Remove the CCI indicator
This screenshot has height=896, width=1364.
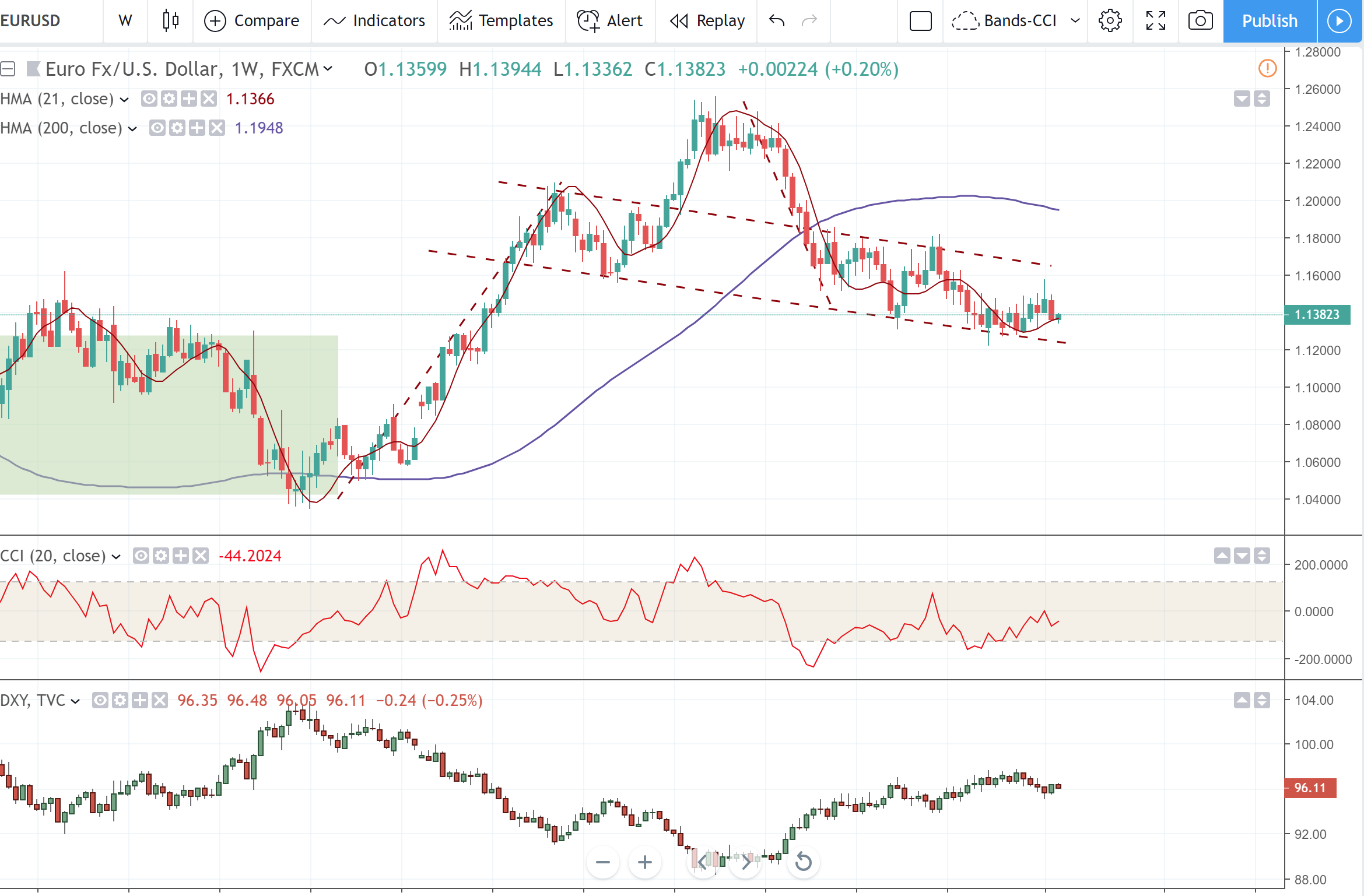201,556
